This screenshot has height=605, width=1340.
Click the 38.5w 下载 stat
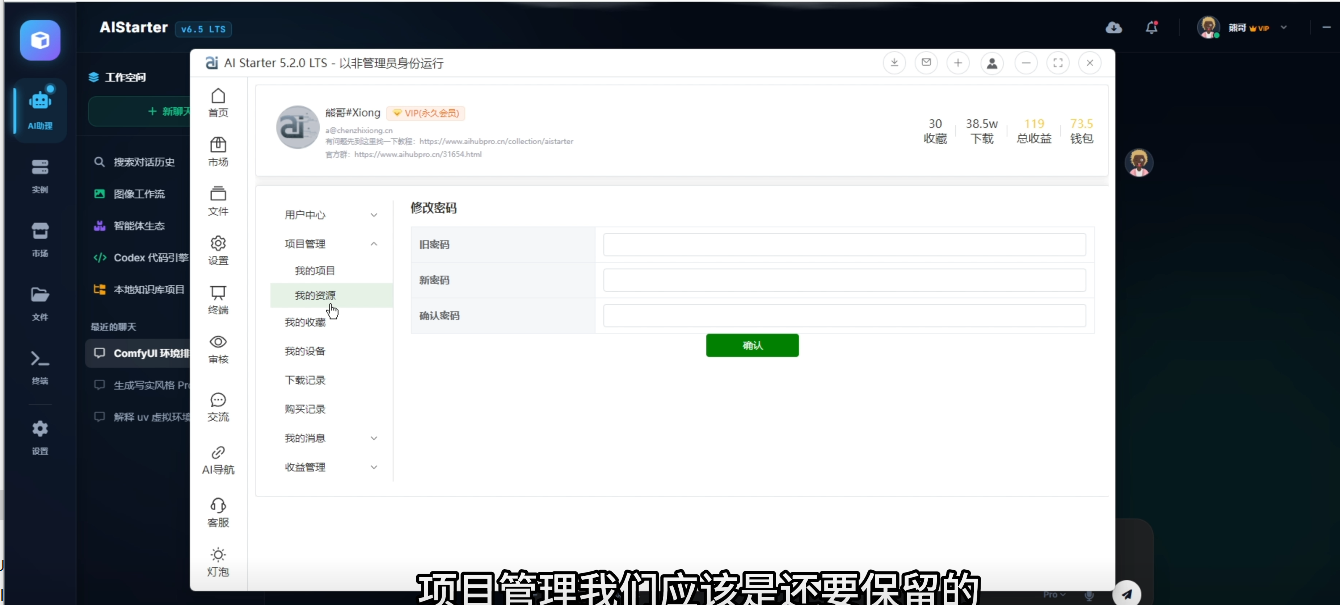click(x=982, y=131)
